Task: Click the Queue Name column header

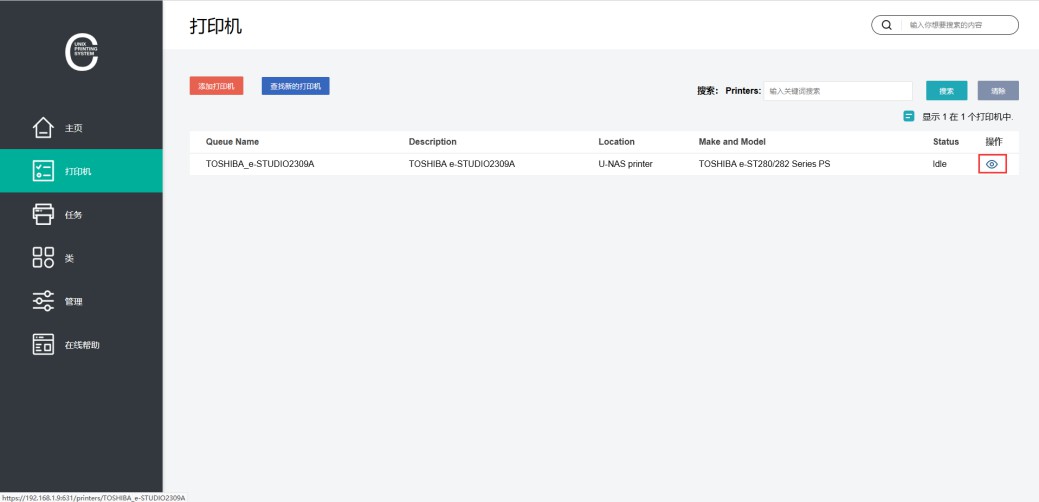Action: coord(232,142)
